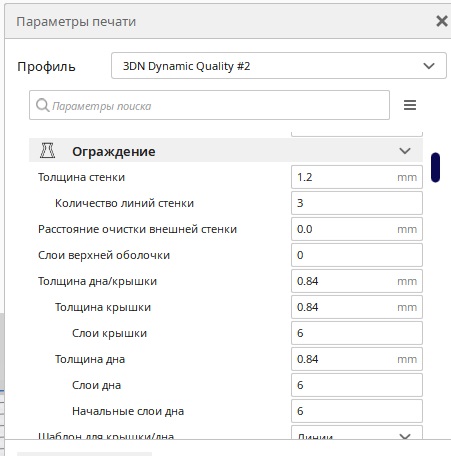Click the Толщина стенки label
This screenshot has height=456, width=451.
pos(81,177)
